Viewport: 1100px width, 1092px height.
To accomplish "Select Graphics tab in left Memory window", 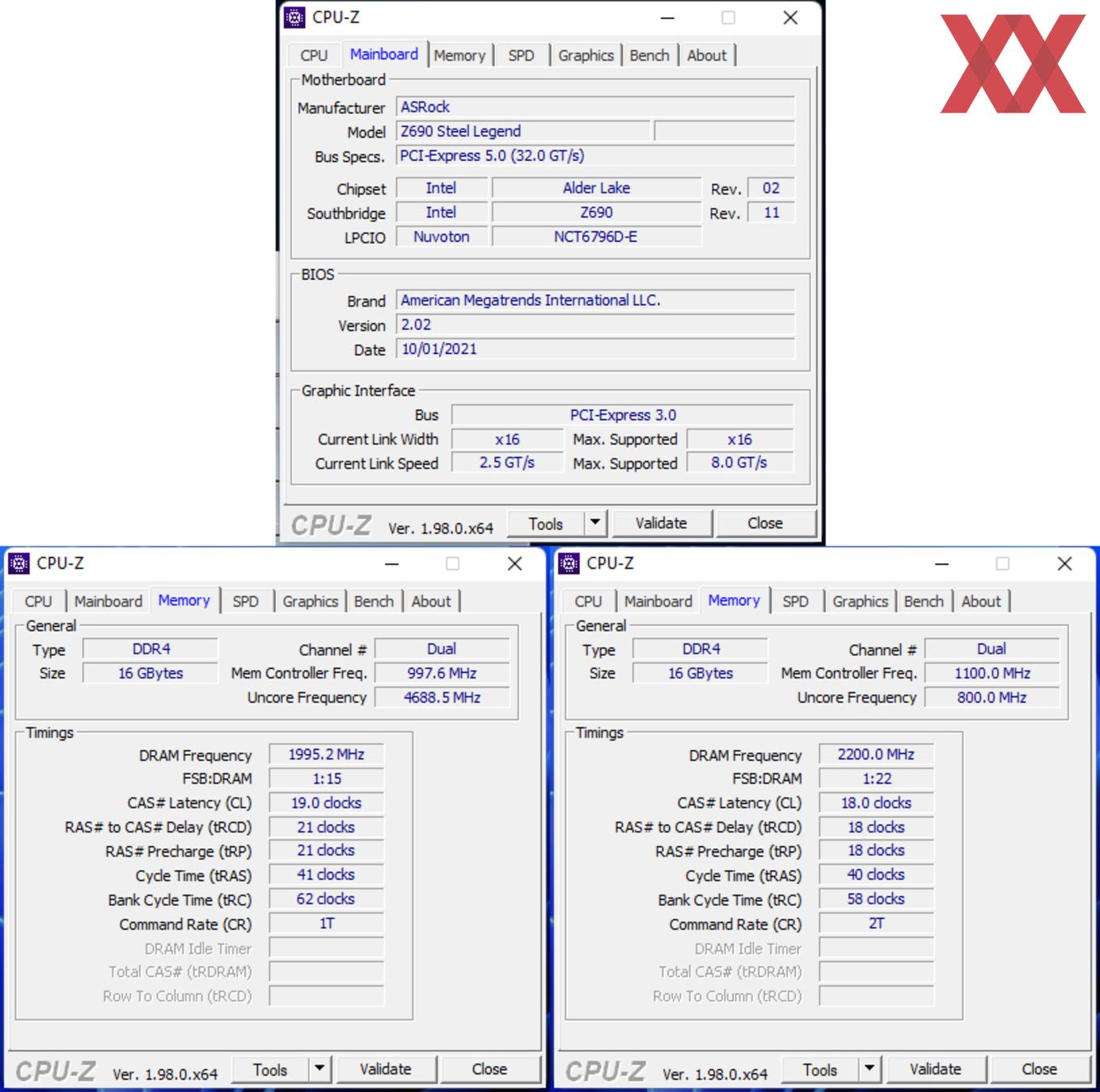I will point(310,601).
